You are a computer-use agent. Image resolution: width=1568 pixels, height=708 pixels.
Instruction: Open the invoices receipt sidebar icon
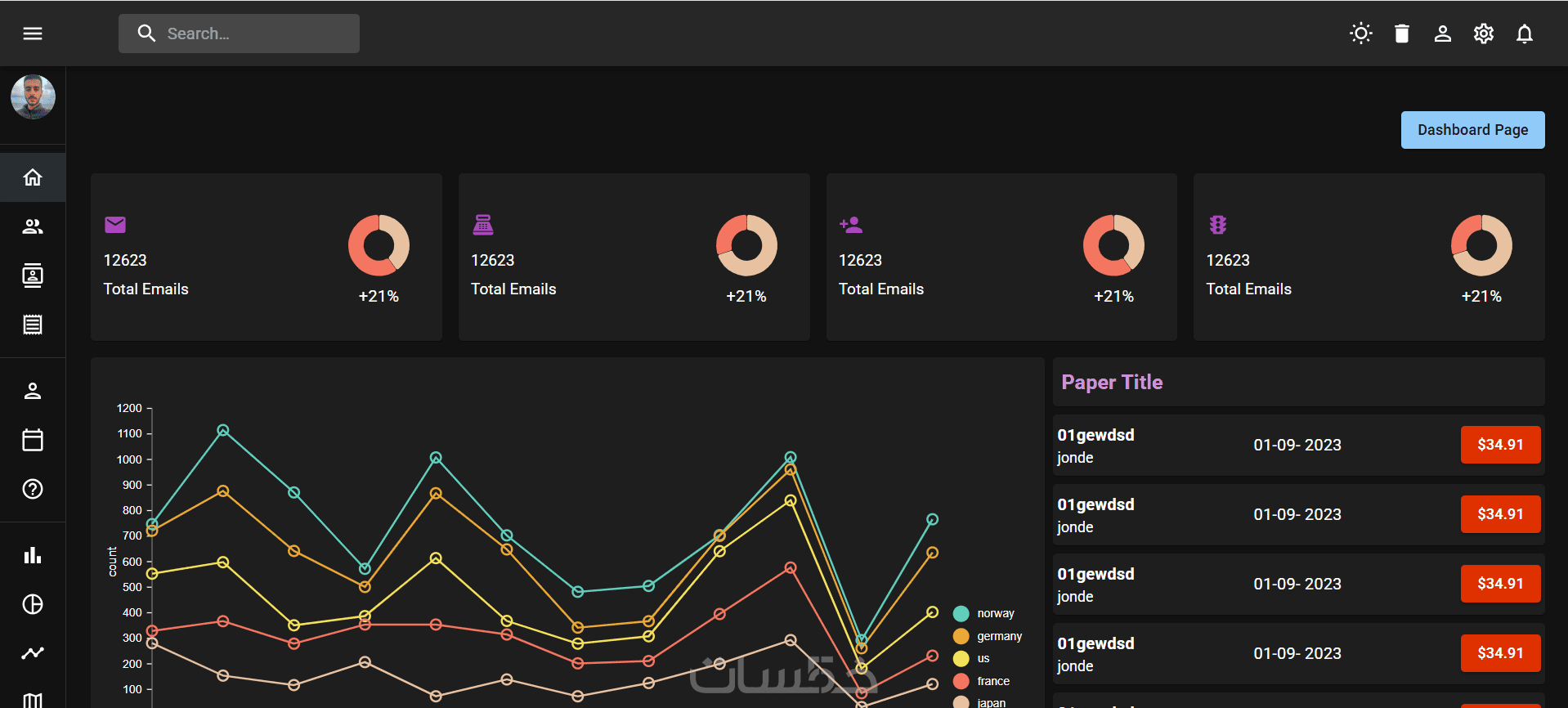pyautogui.click(x=33, y=325)
